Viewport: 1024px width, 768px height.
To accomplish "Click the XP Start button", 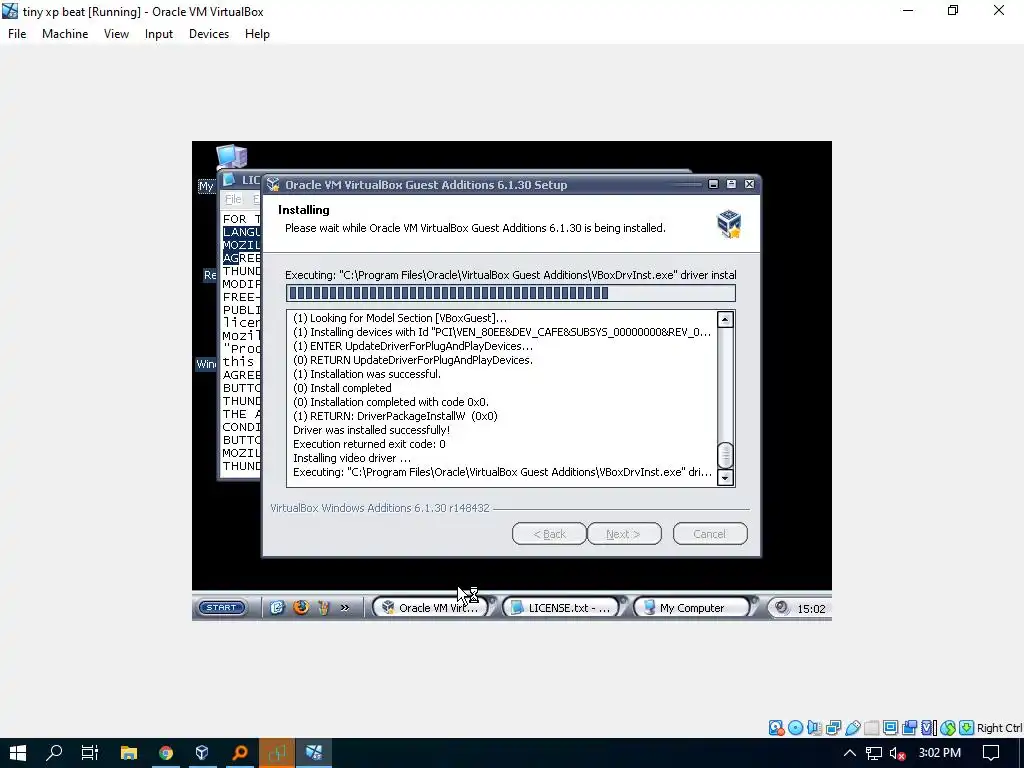I will point(221,607).
